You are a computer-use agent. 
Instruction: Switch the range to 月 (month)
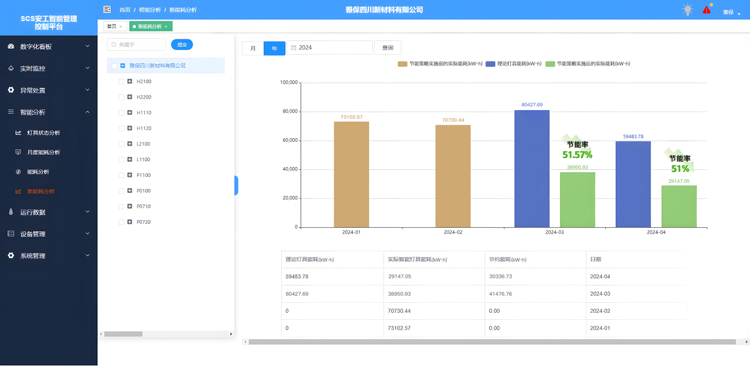(253, 48)
